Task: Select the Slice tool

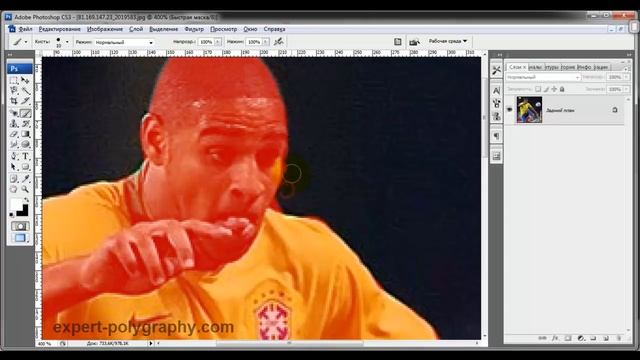Action: pos(25,100)
